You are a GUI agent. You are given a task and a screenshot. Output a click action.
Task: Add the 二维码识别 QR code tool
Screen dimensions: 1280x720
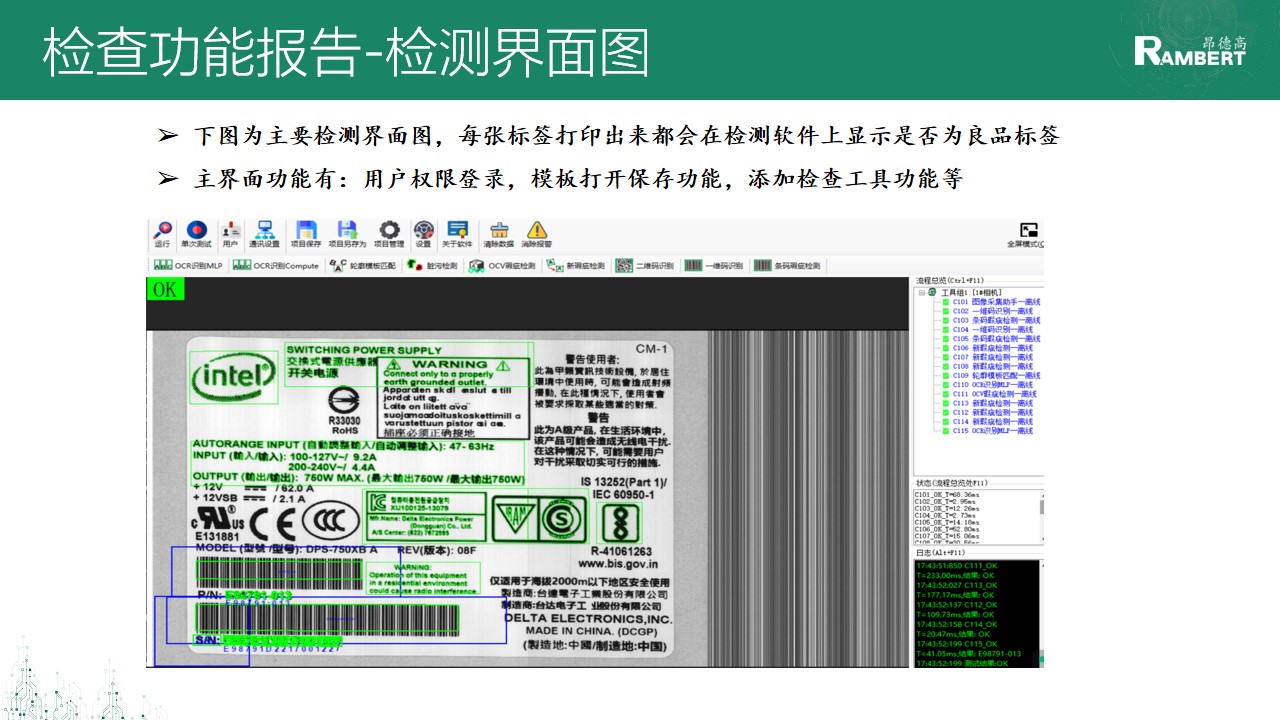(x=644, y=266)
